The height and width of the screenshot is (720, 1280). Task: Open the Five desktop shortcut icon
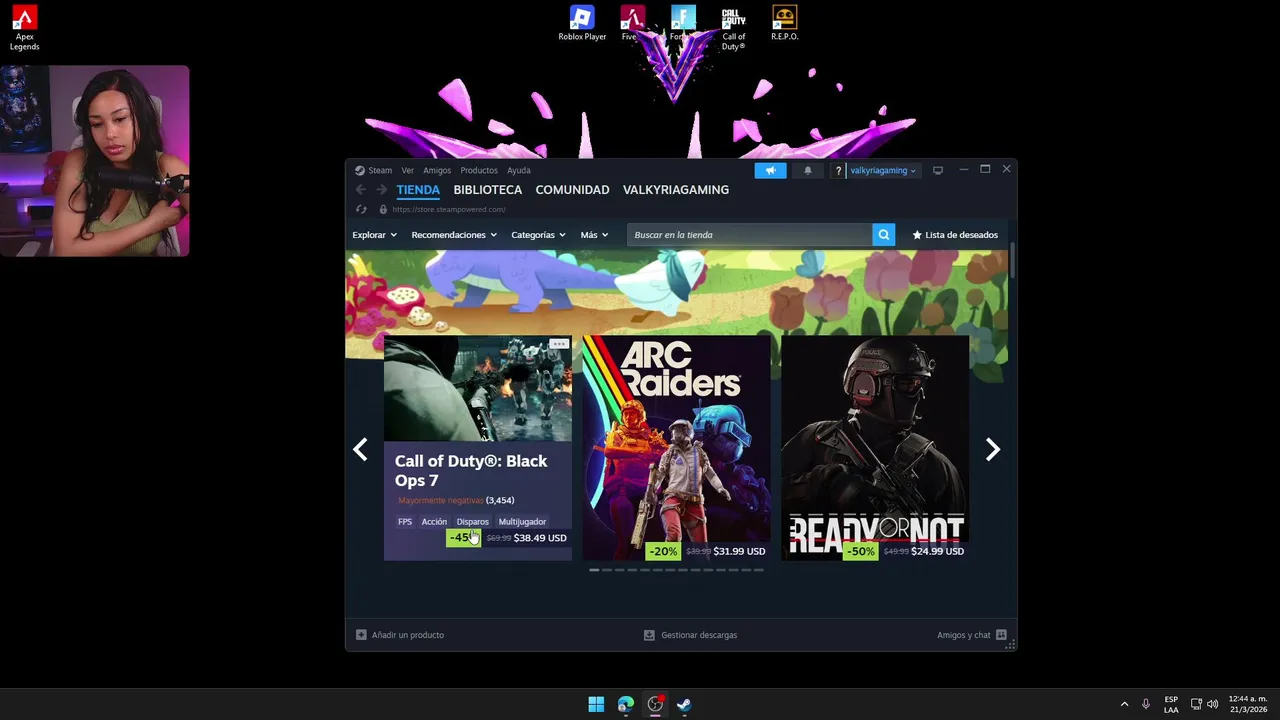tap(631, 23)
